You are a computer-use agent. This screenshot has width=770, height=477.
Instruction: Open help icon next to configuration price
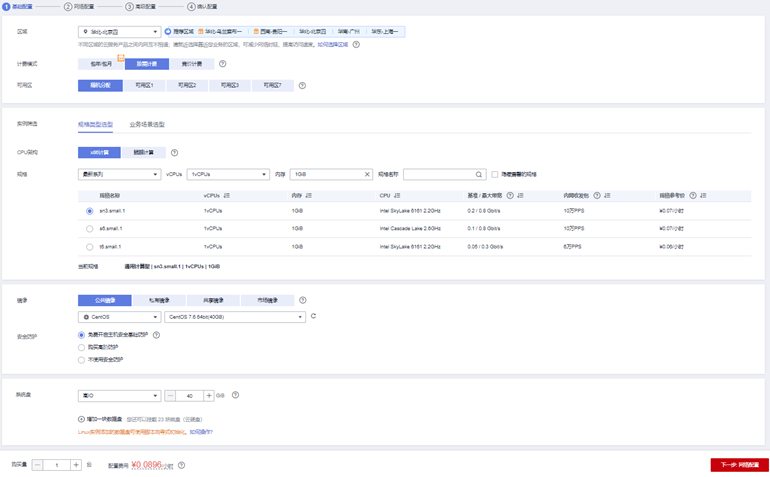point(182,465)
